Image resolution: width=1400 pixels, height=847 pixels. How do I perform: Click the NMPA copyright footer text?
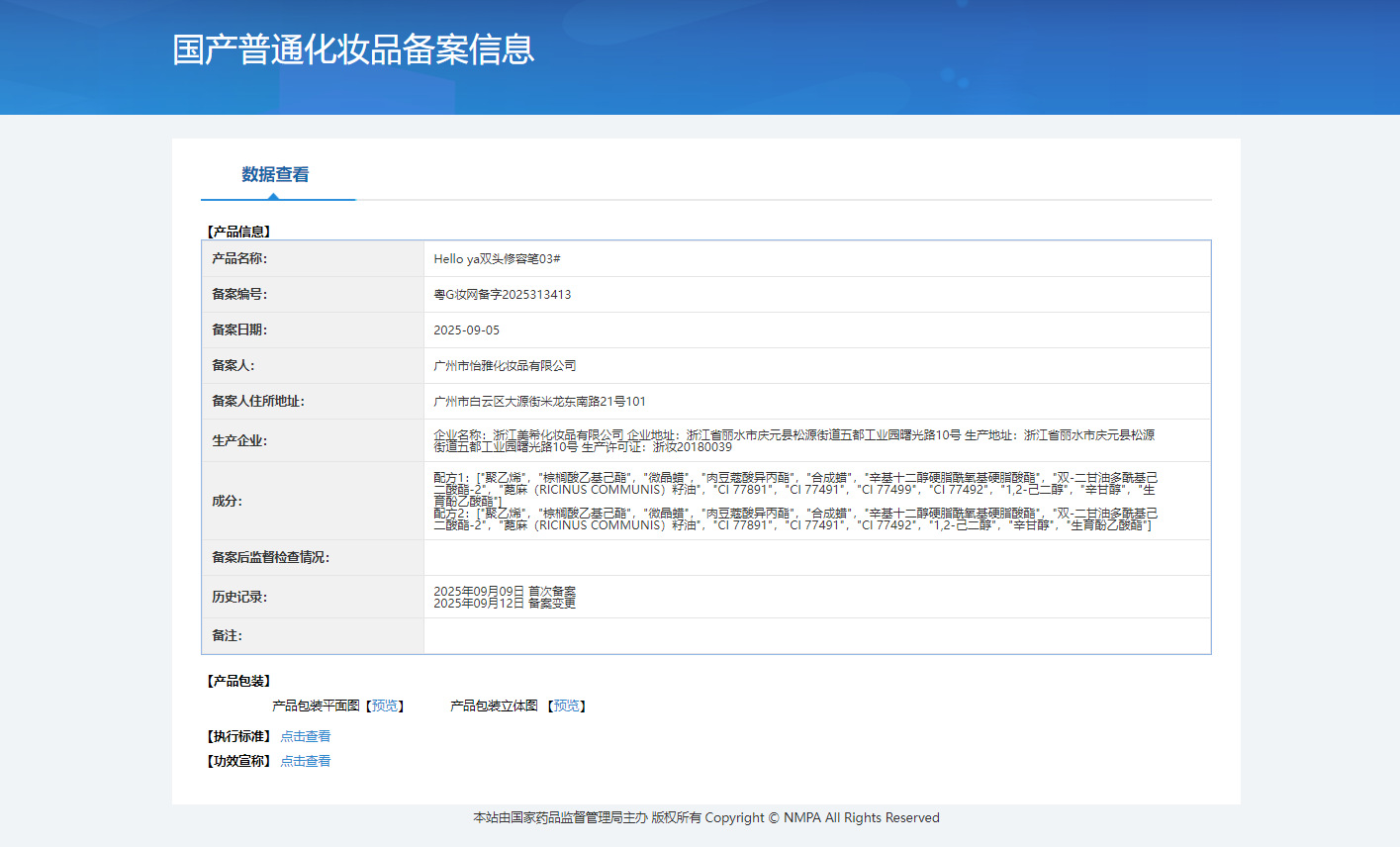706,818
